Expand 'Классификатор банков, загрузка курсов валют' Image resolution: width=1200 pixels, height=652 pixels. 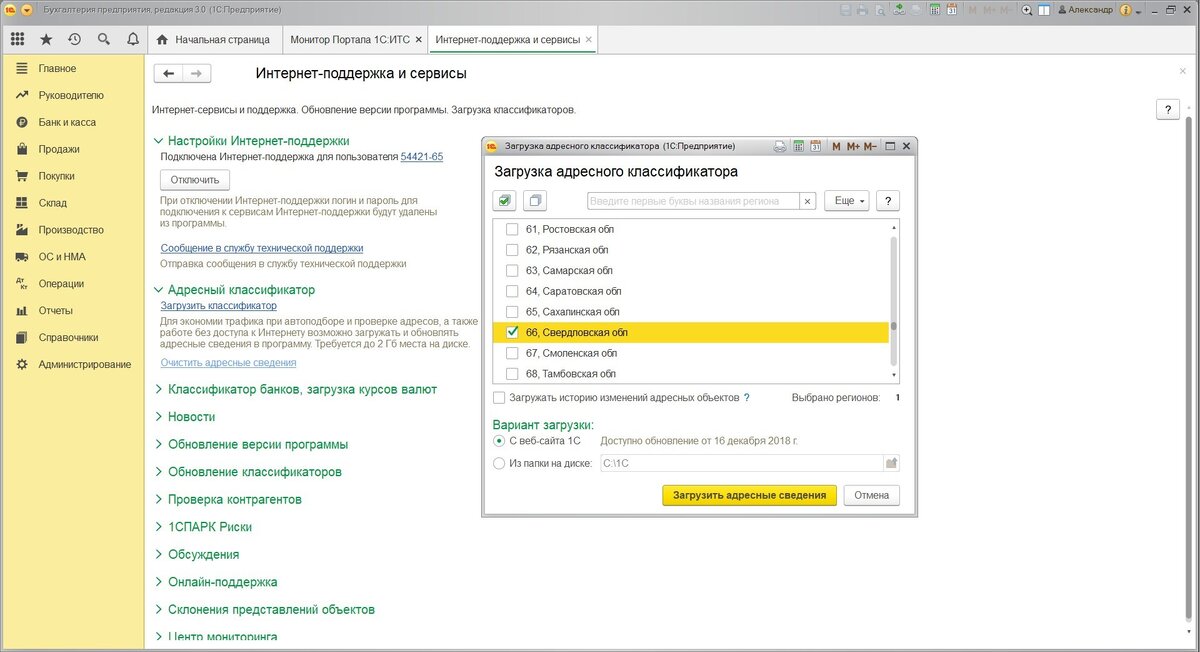158,389
